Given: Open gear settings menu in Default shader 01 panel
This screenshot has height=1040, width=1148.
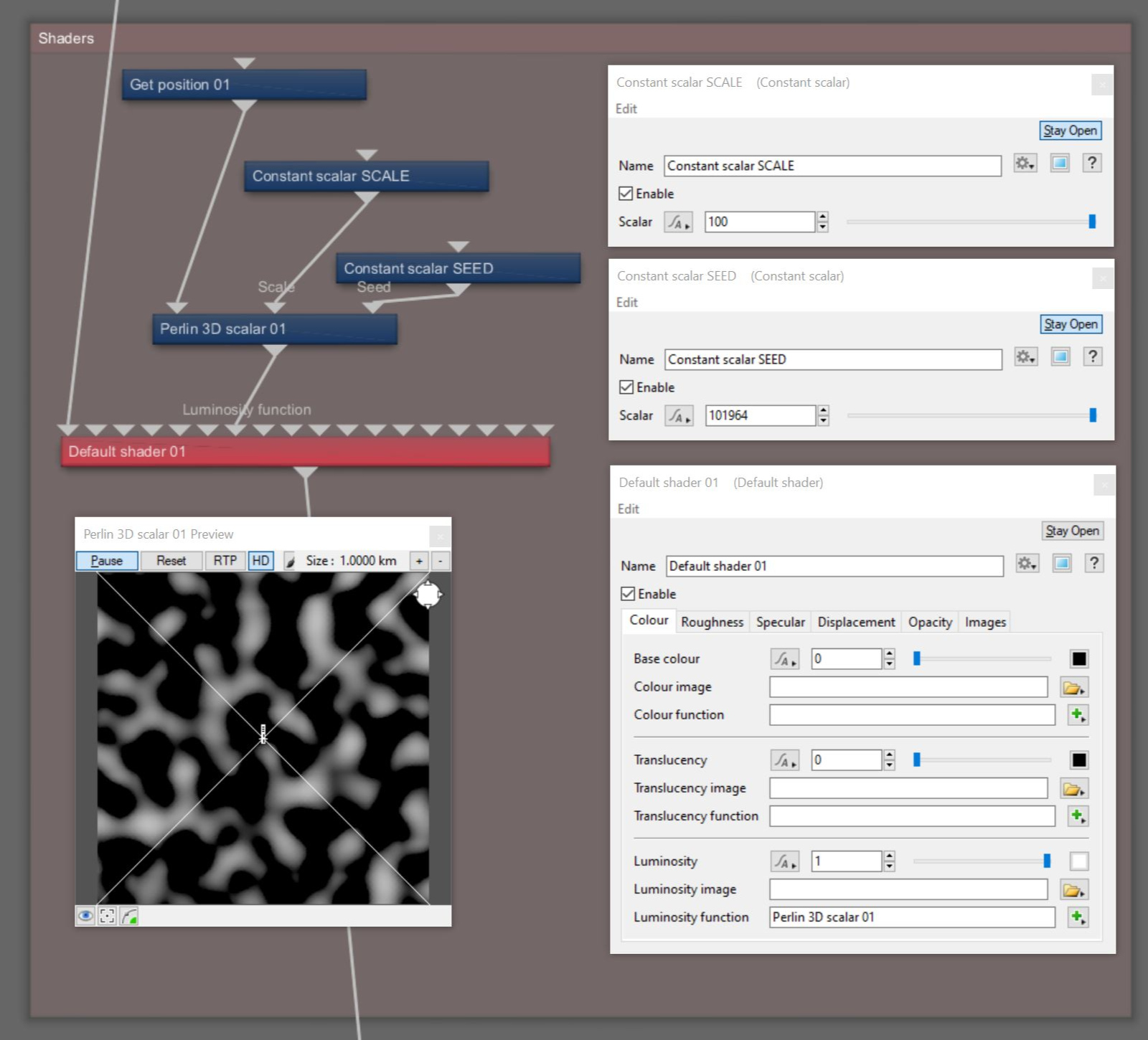Looking at the screenshot, I should click(x=1027, y=564).
